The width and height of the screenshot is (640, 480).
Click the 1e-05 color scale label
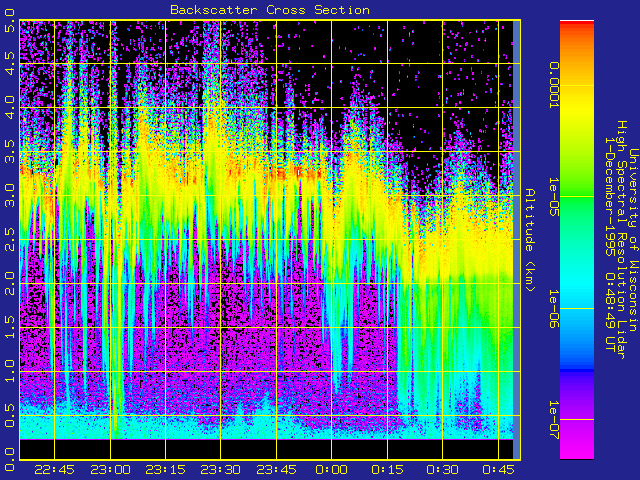[x=553, y=196]
